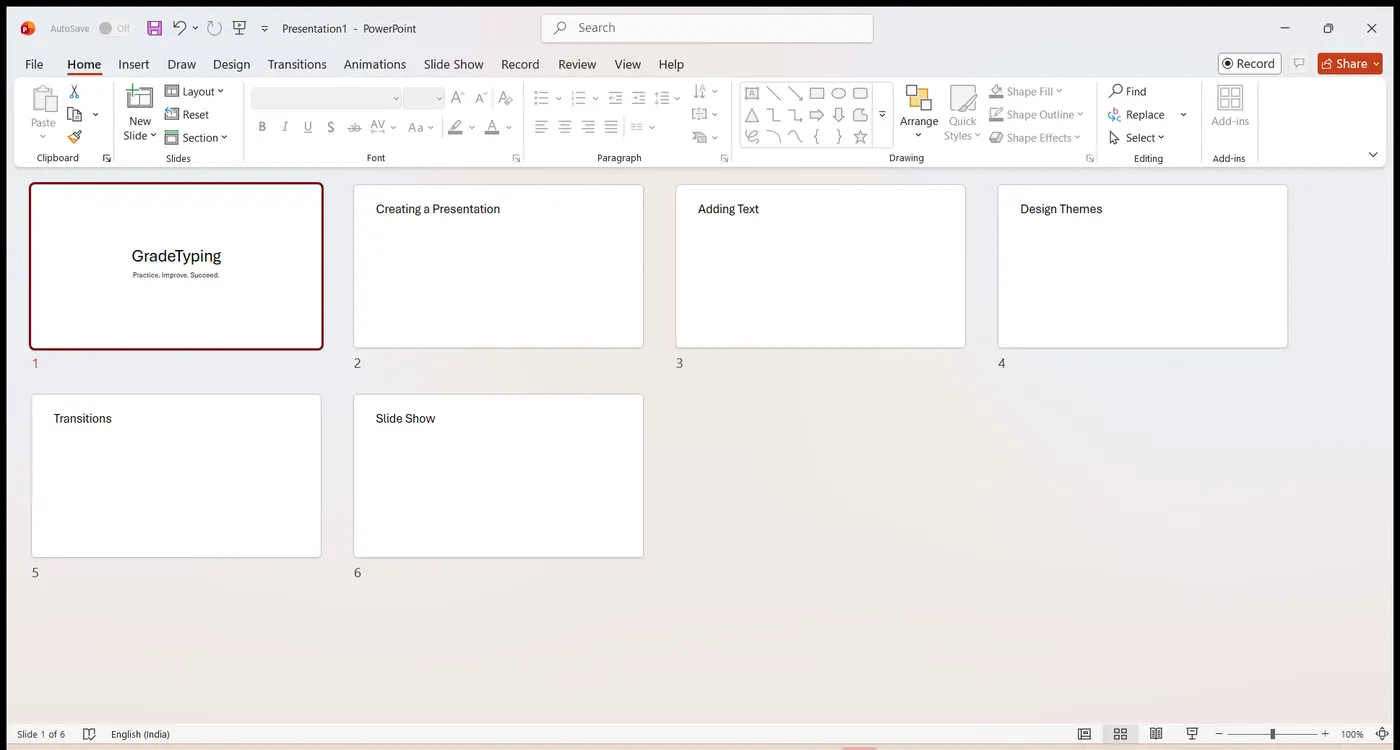1400x750 pixels.
Task: Clear all formatting from text
Action: 505,98
